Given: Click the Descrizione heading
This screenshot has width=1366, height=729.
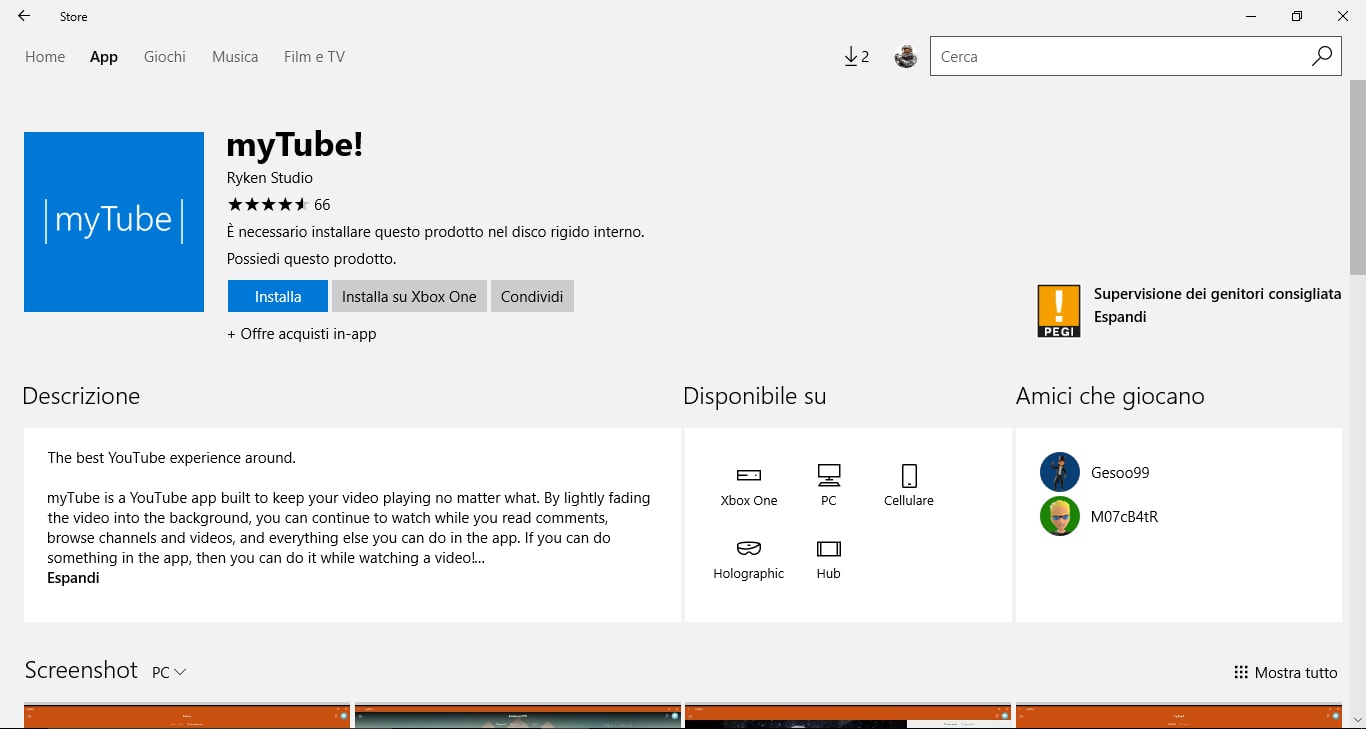Looking at the screenshot, I should pos(81,396).
